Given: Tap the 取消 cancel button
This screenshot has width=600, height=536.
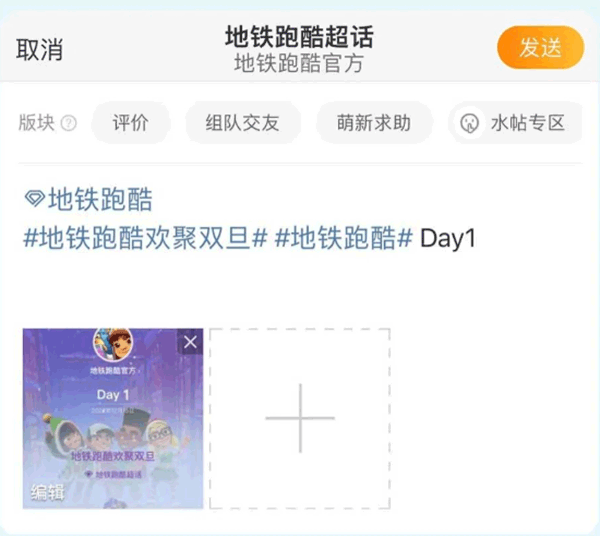Looking at the screenshot, I should pyautogui.click(x=39, y=49).
